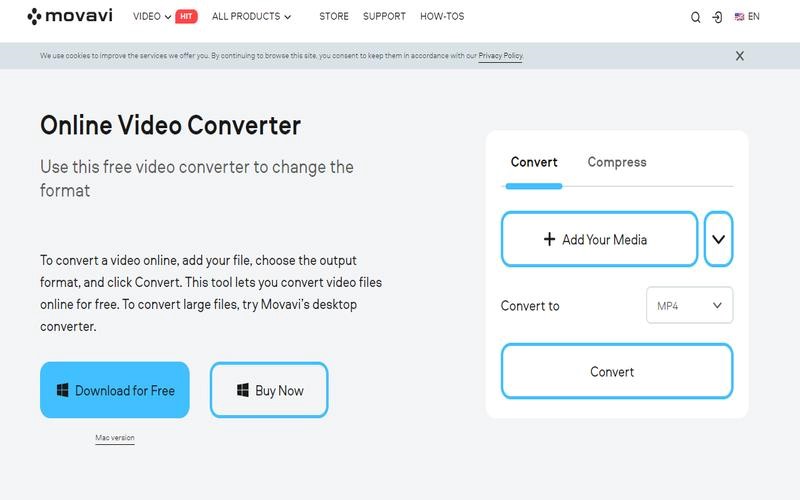Expand the ALL PRODUCTS menu
The height and width of the screenshot is (500, 800).
[251, 16]
